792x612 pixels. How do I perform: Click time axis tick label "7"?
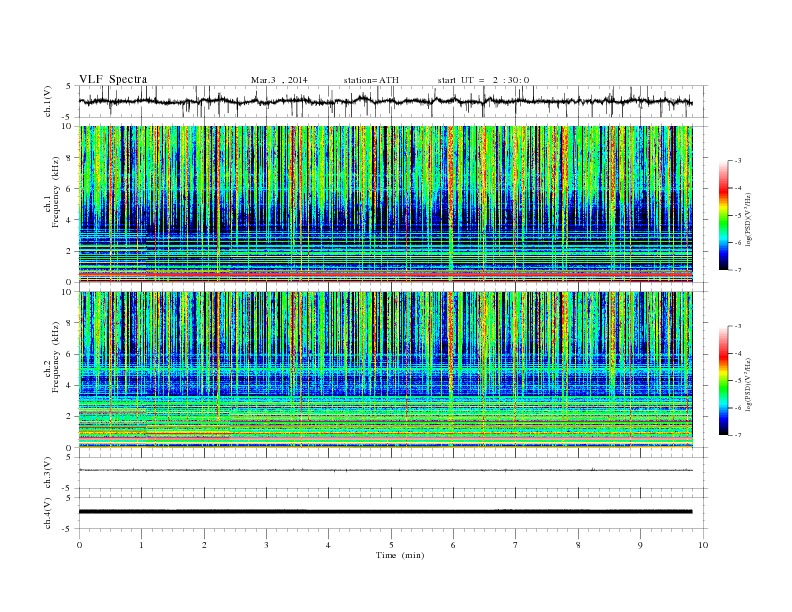pyautogui.click(x=516, y=545)
